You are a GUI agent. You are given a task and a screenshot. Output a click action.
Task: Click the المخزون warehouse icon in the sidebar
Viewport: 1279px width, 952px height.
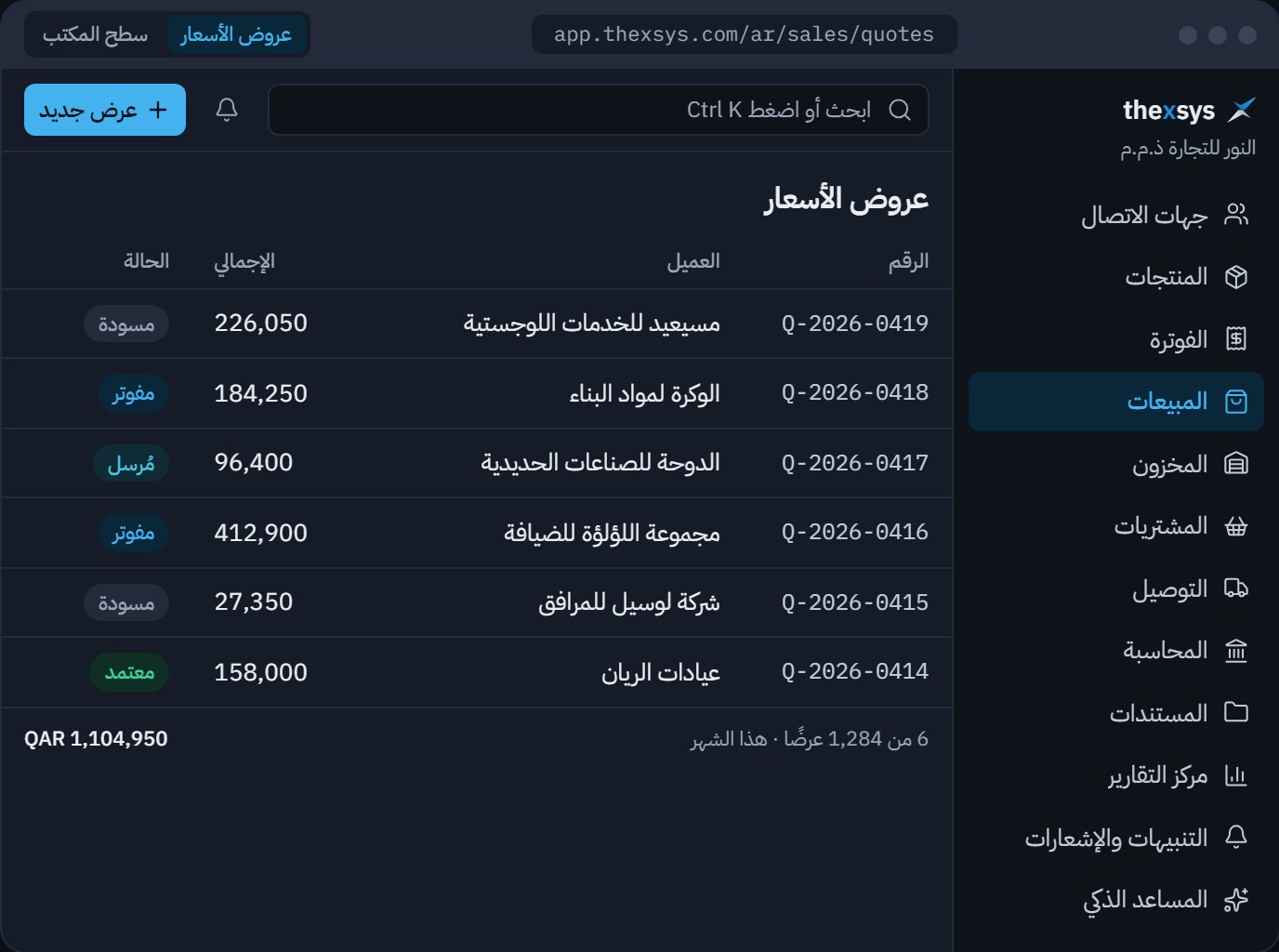[x=1236, y=464]
